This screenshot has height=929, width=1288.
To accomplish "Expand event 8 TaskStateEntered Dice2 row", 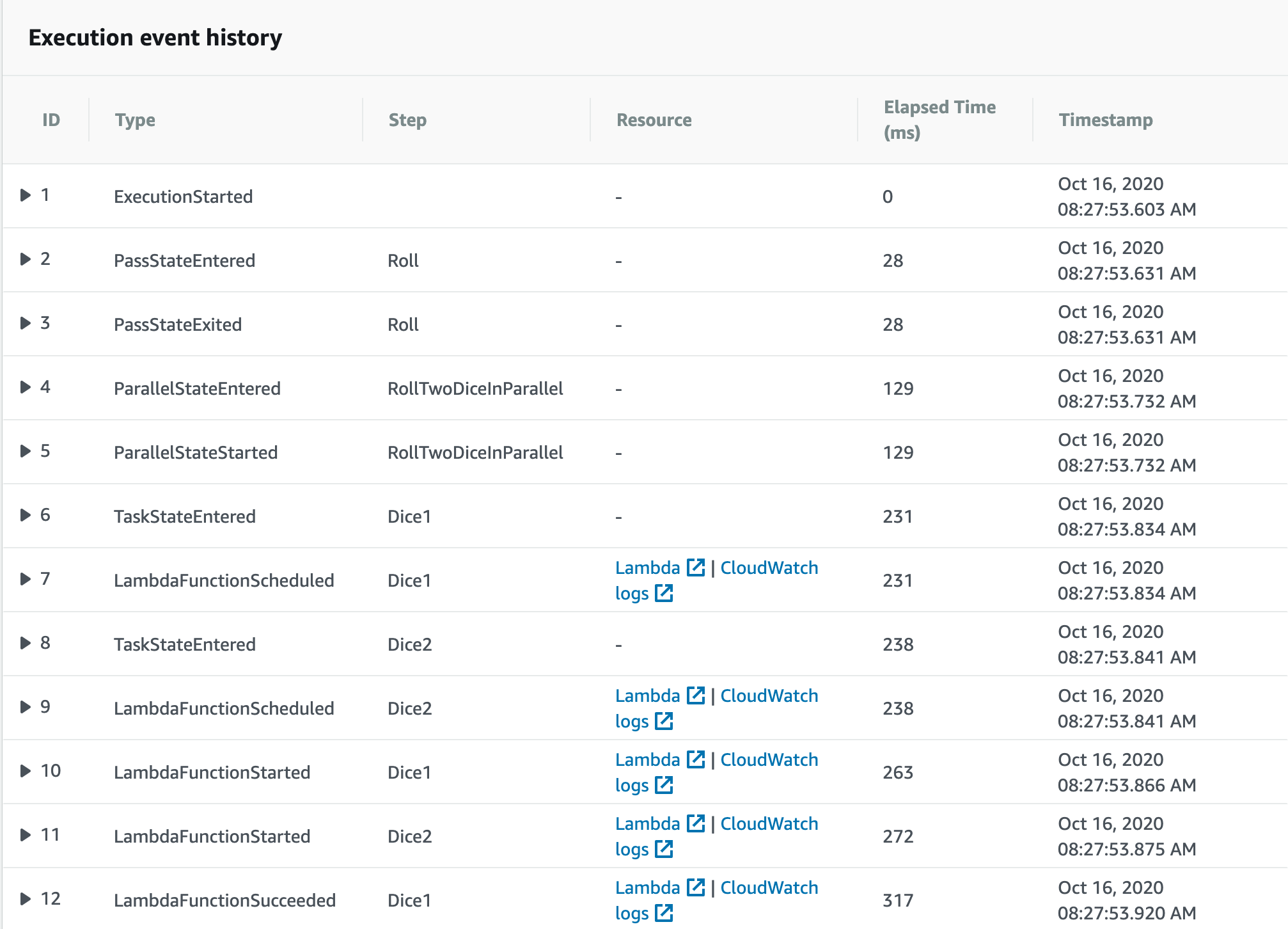I will (26, 643).
